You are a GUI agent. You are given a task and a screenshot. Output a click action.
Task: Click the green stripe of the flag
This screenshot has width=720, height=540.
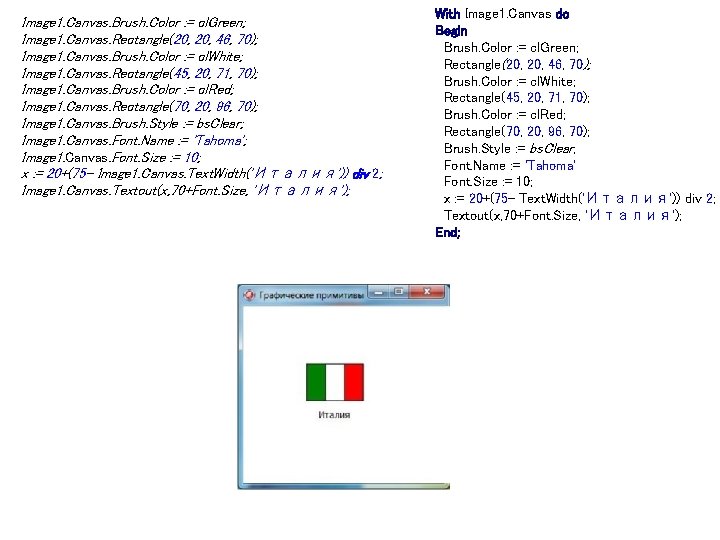316,382
